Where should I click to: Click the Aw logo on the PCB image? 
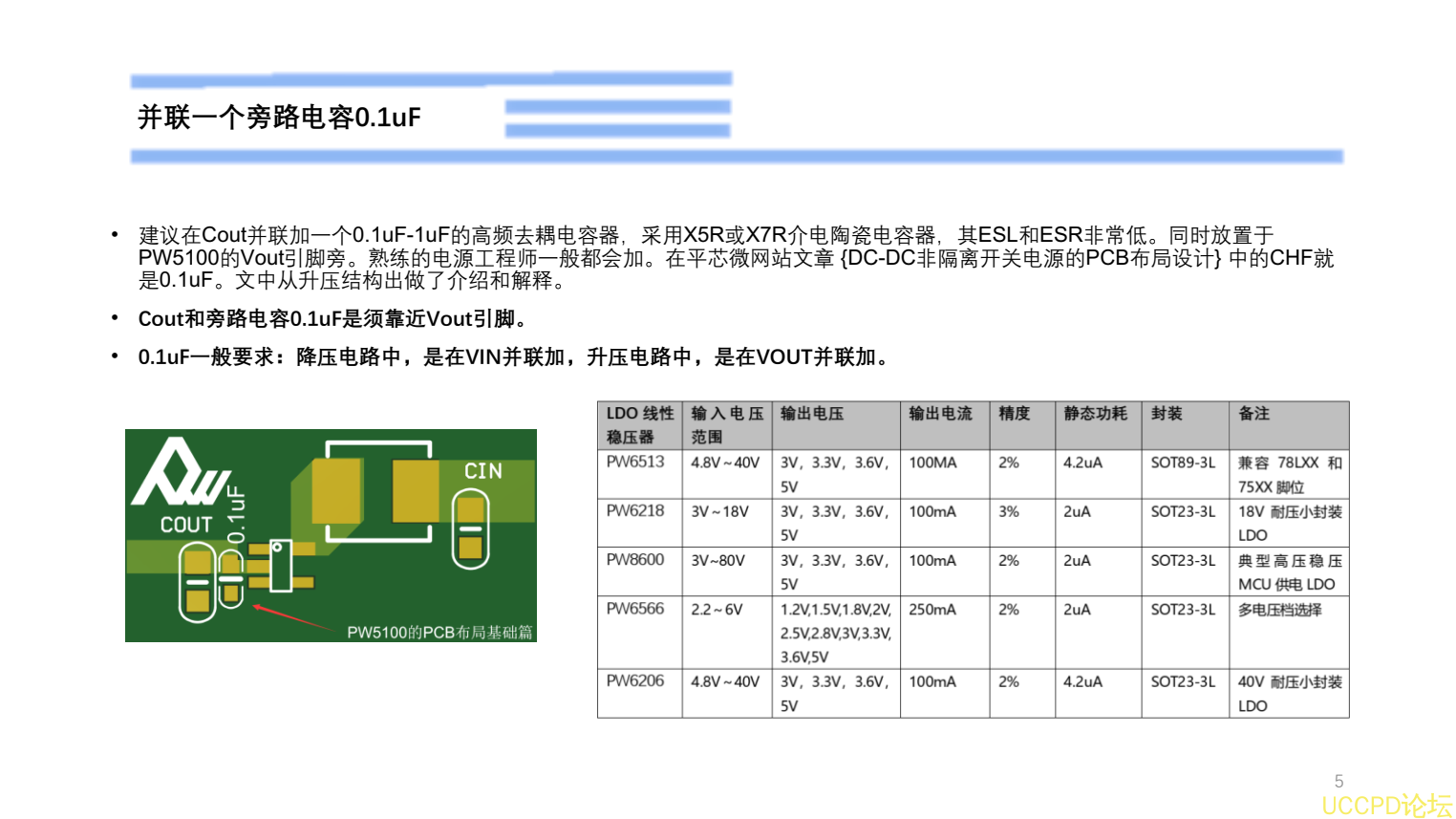[182, 473]
